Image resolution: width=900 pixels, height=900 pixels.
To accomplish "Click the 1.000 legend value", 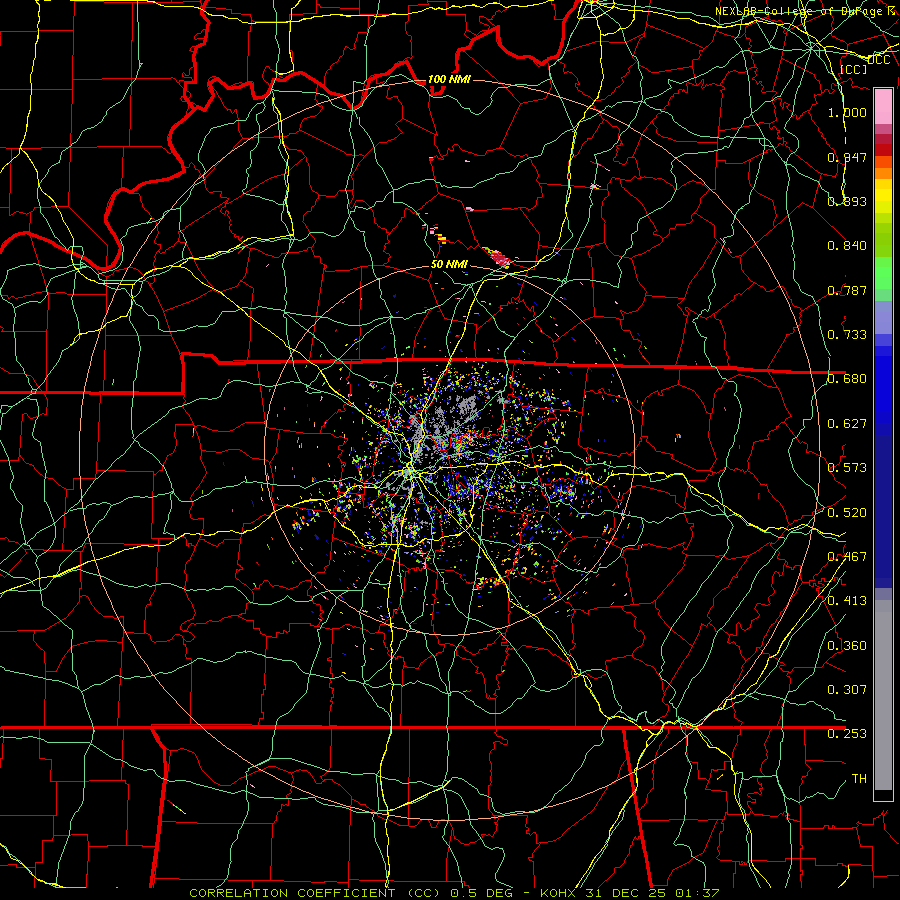I will click(847, 112).
